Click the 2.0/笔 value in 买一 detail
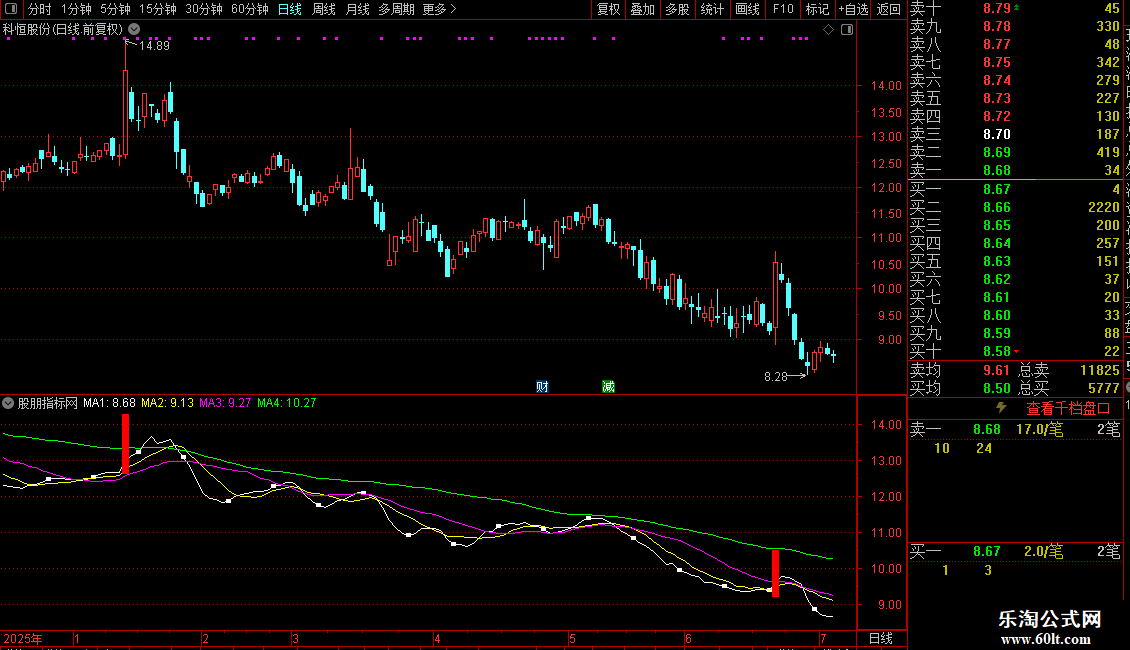1130x650 pixels. click(x=1043, y=552)
